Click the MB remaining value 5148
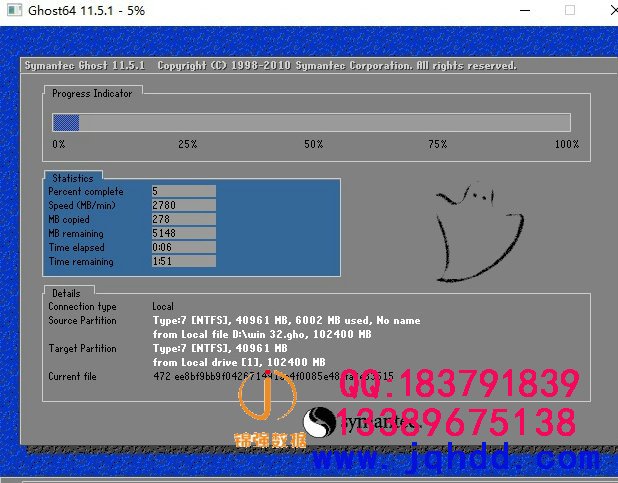 (184, 233)
